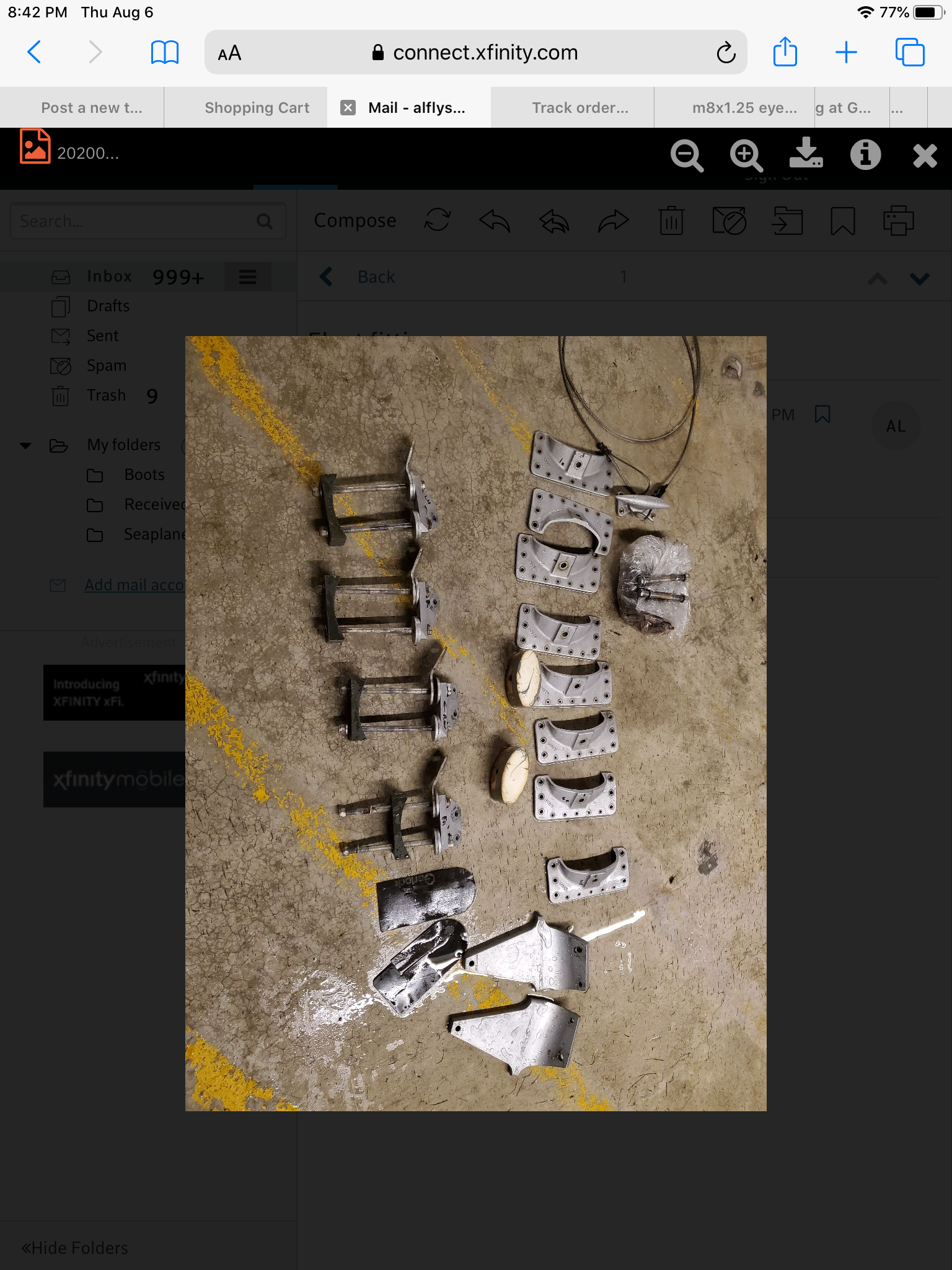Reload the xfinity mail page

pos(726,53)
